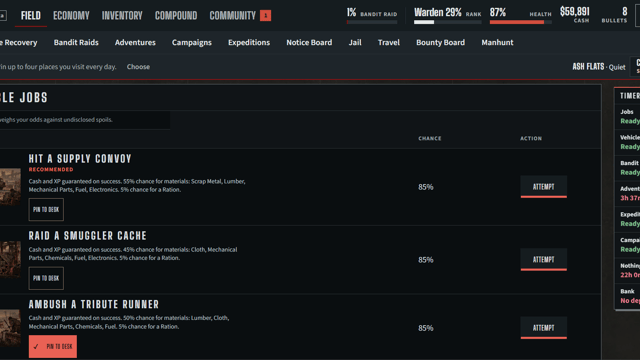Click the 85% chance for Supply Convoy
The width and height of the screenshot is (640, 360).
(x=426, y=187)
